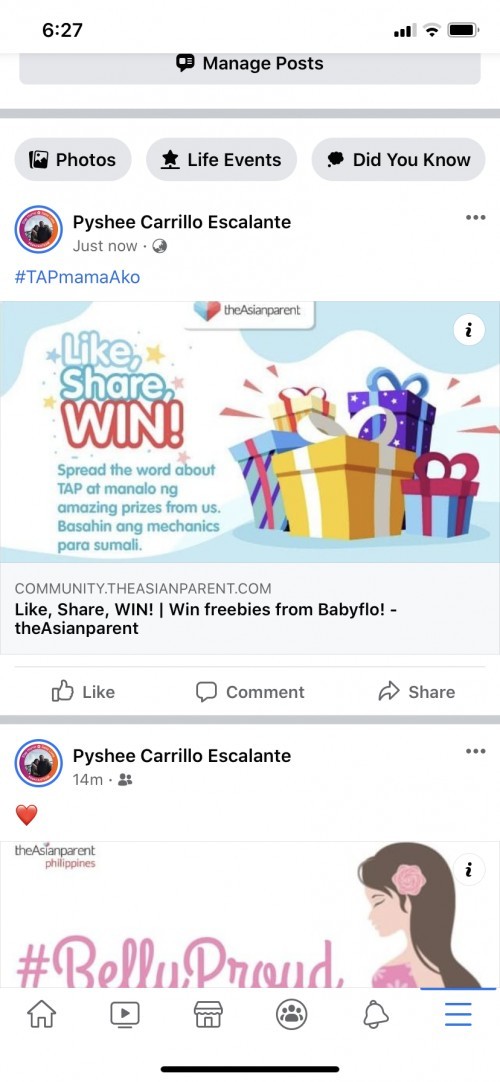The height and width of the screenshot is (1082, 500).
Task: Select the Photos filter chip
Action: pyautogui.click(x=73, y=159)
